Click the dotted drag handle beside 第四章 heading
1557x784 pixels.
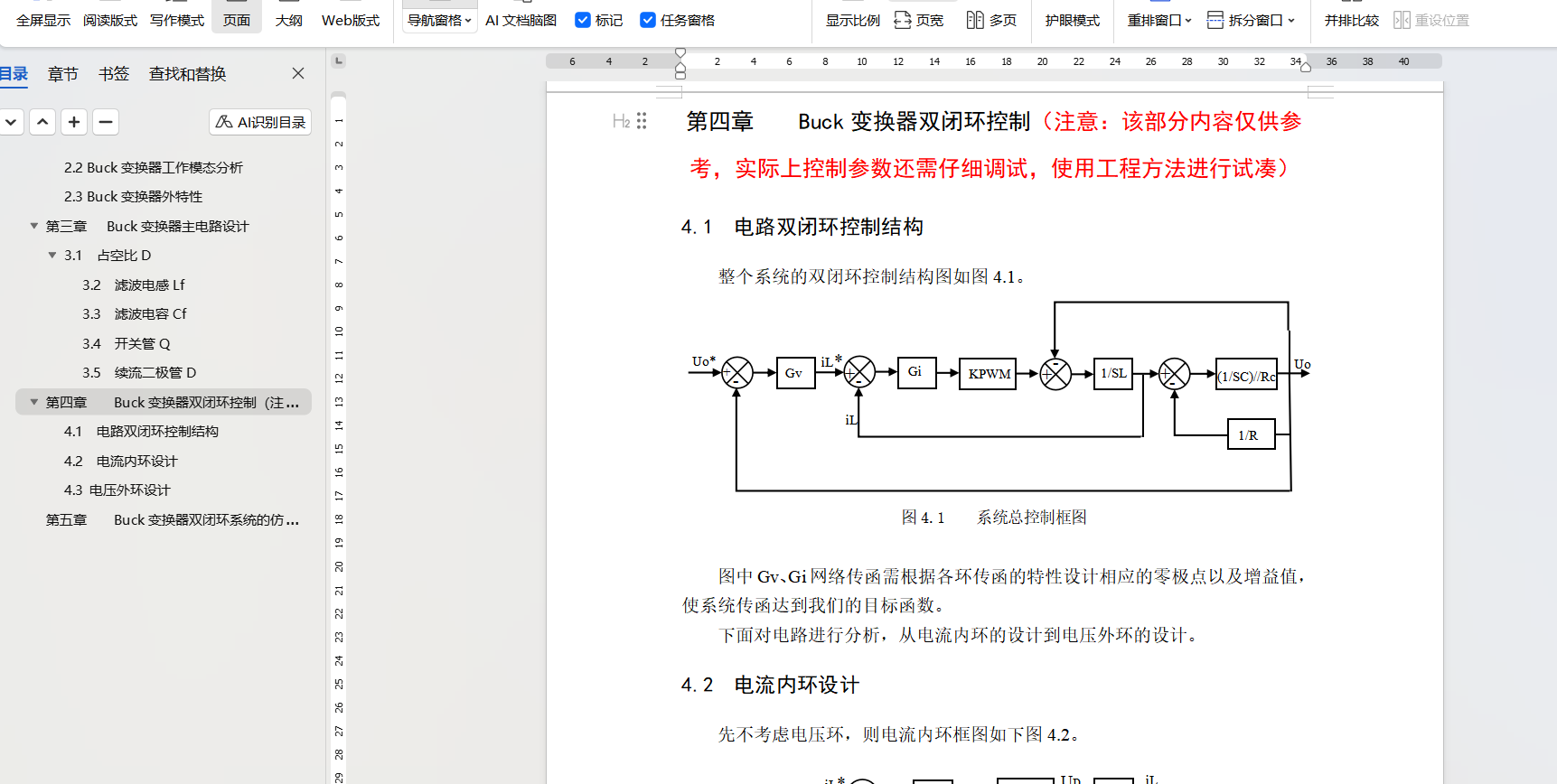642,121
